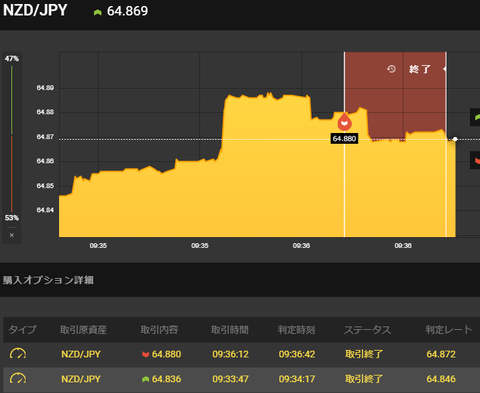Click red down arrow next to 64.880
Viewport: 480px width, 393px height.
145,354
